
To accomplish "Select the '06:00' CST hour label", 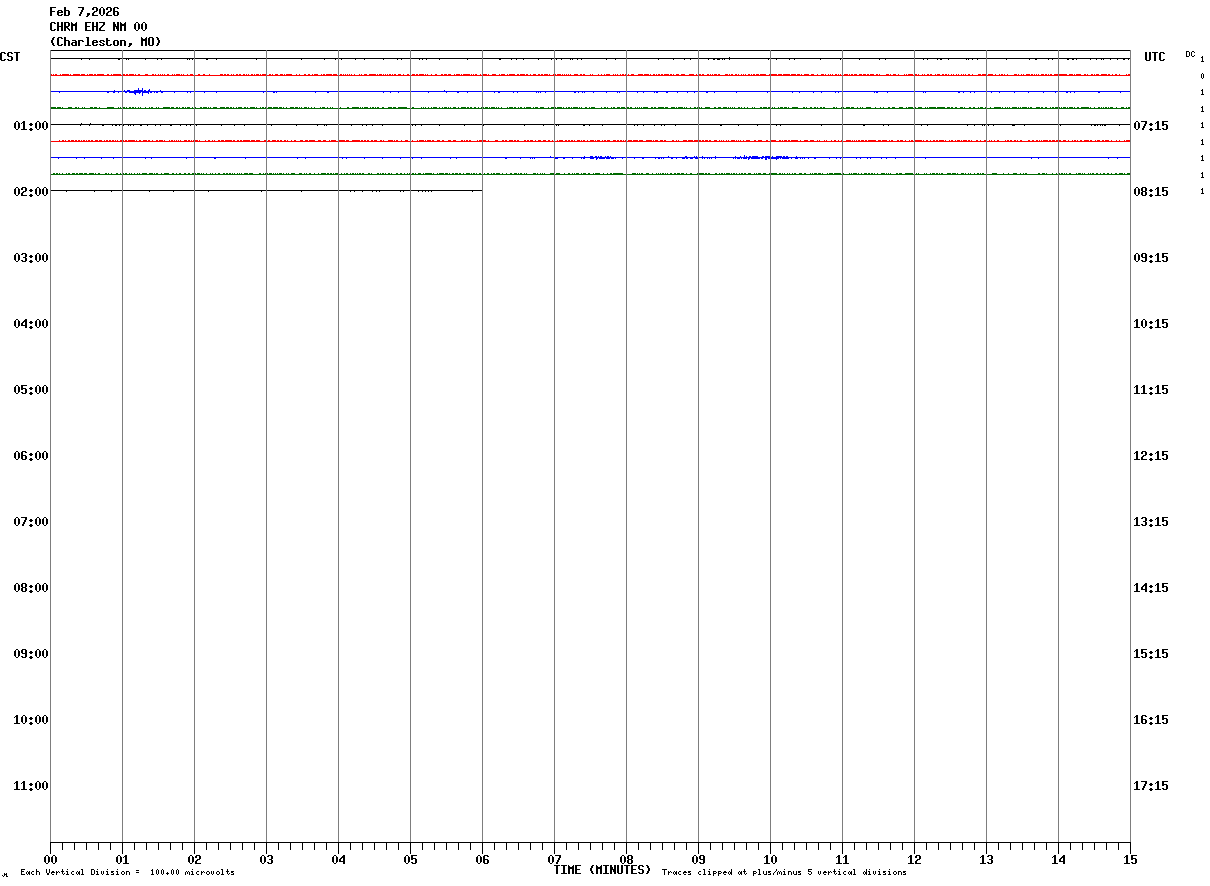I will click(x=31, y=455).
